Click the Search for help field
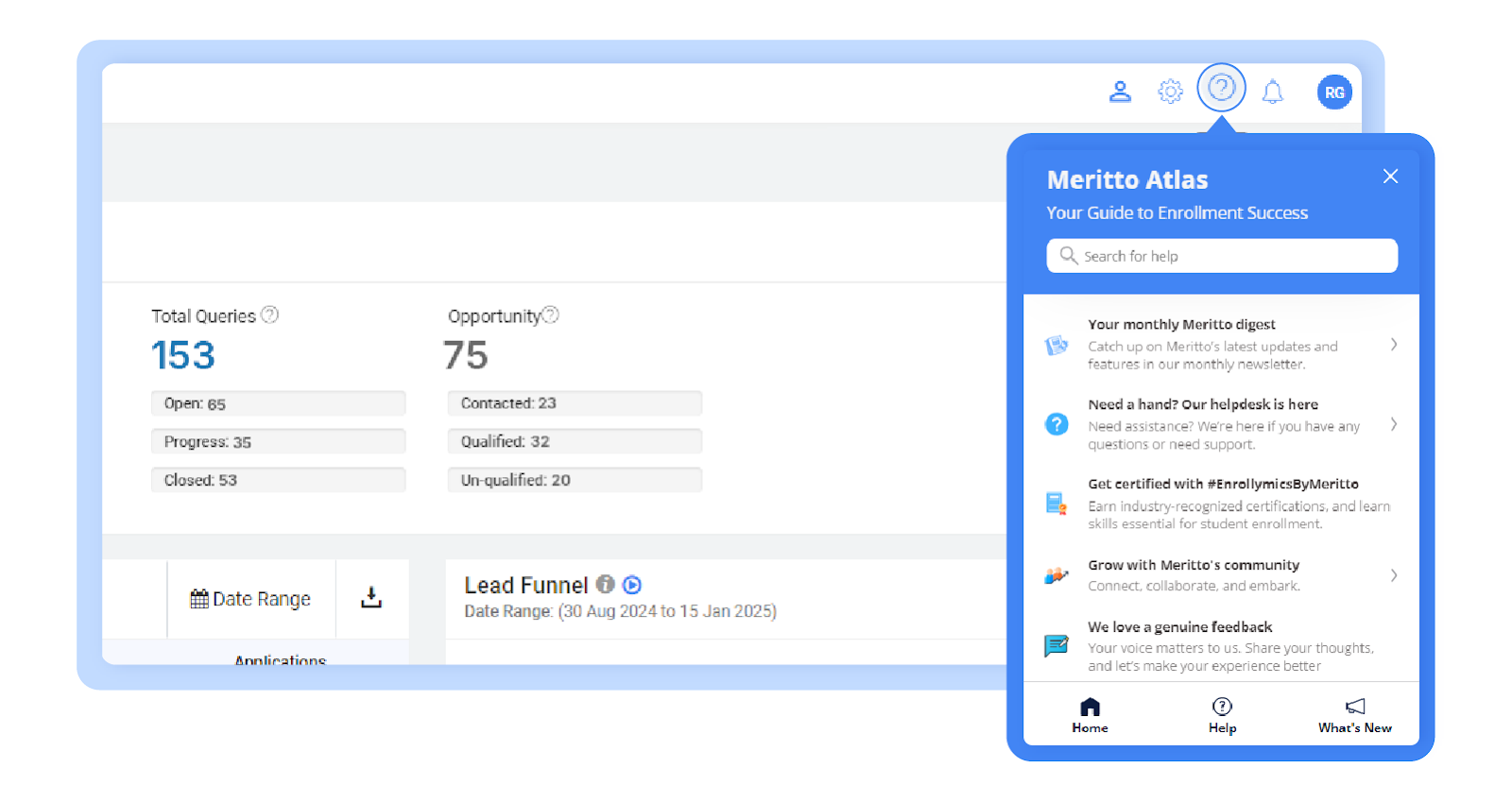 pos(1221,256)
